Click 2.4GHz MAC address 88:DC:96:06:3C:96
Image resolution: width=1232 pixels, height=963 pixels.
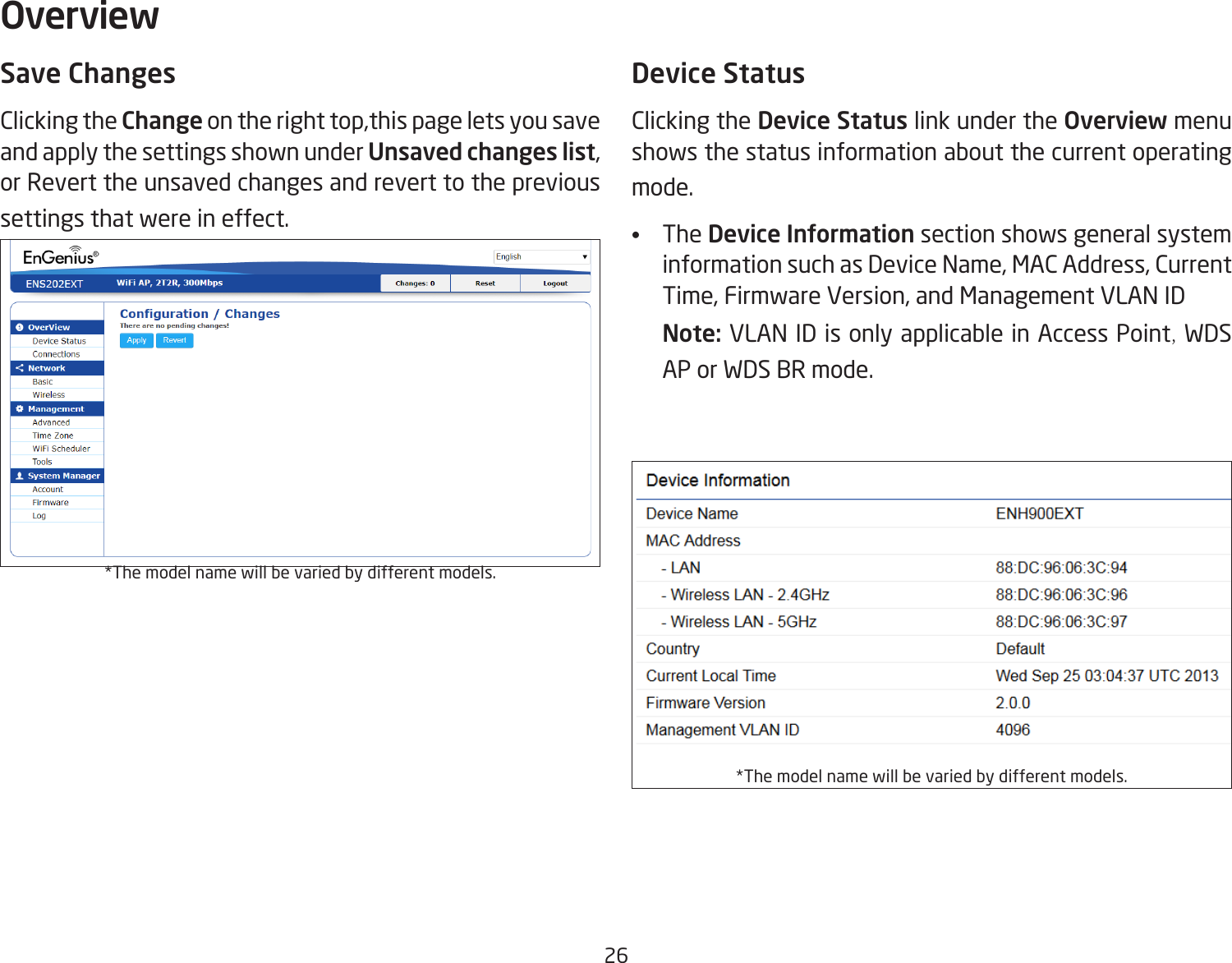coord(1061,595)
